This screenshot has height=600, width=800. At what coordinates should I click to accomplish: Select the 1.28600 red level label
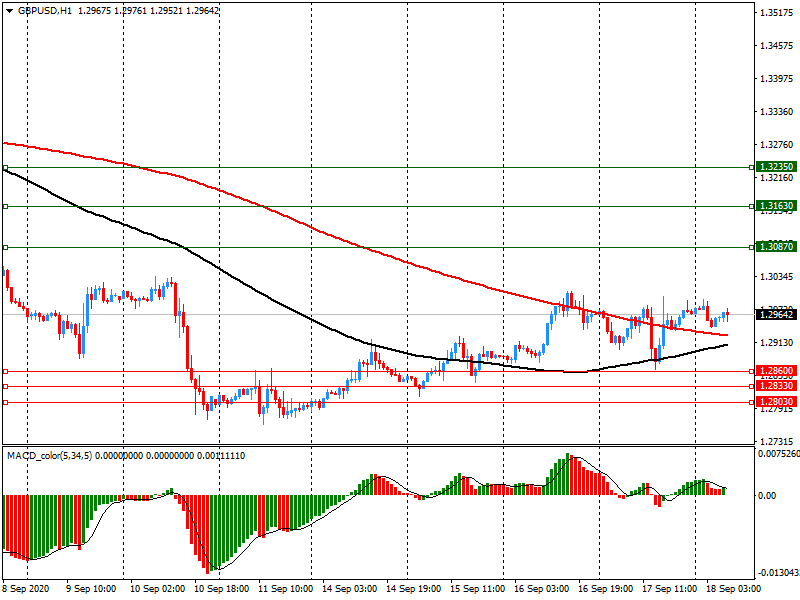click(x=777, y=371)
